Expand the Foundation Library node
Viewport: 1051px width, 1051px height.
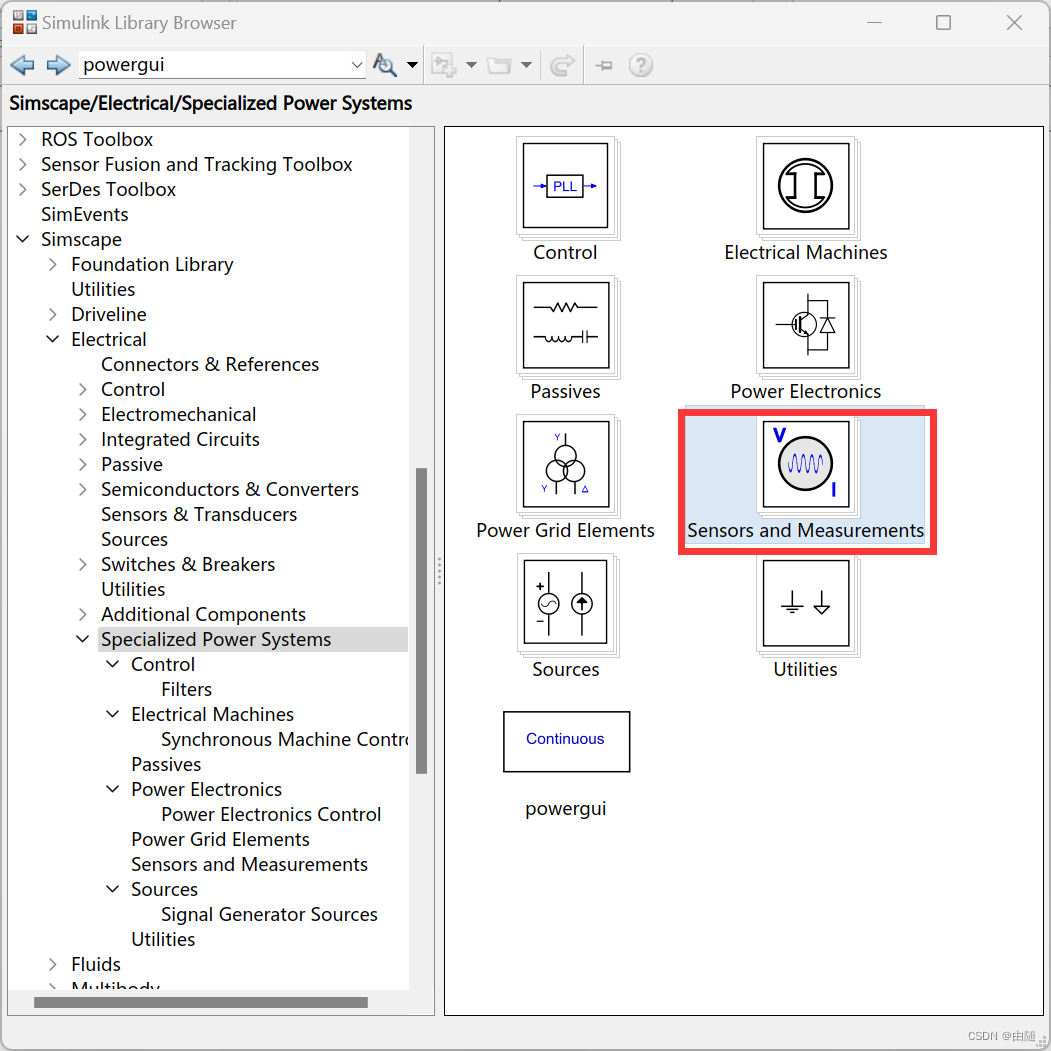click(x=53, y=264)
